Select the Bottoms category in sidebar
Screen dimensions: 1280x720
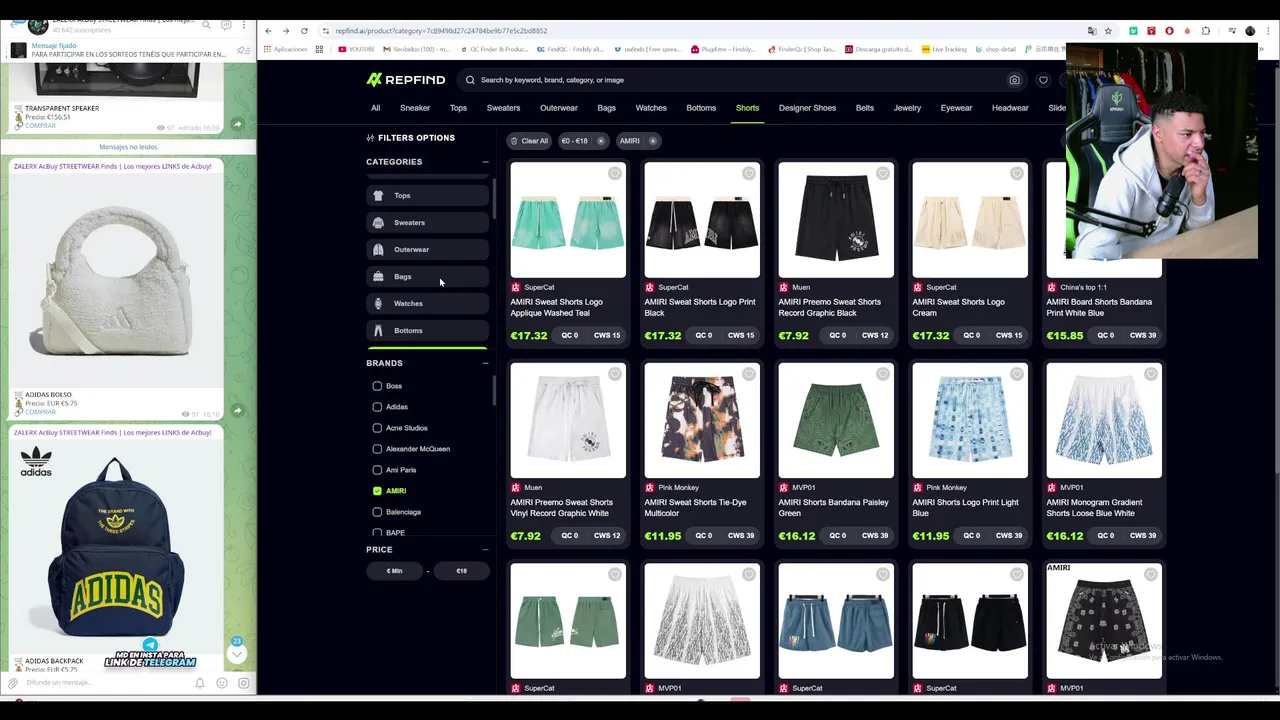pos(427,330)
